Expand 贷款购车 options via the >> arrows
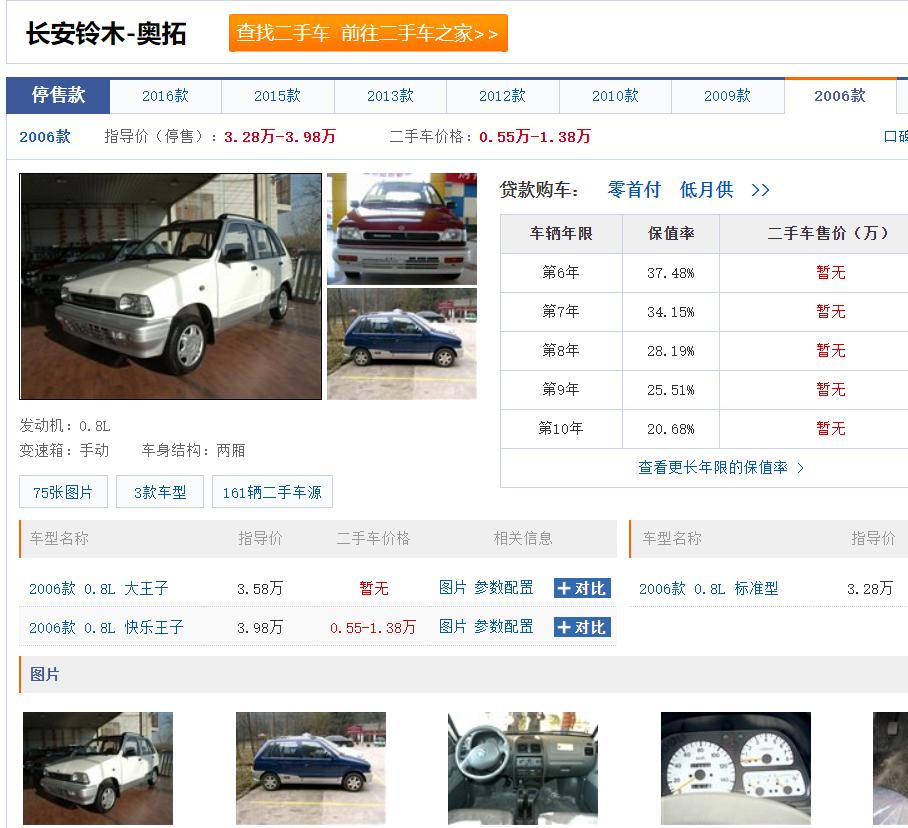908x828 pixels. (759, 189)
